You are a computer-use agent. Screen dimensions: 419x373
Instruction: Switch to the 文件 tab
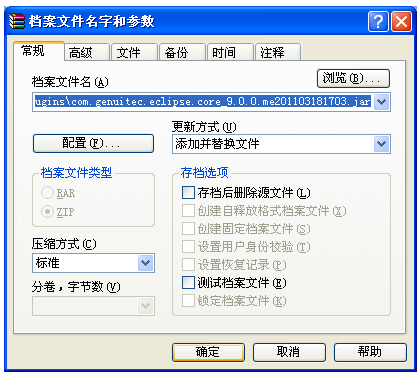pyautogui.click(x=135, y=53)
